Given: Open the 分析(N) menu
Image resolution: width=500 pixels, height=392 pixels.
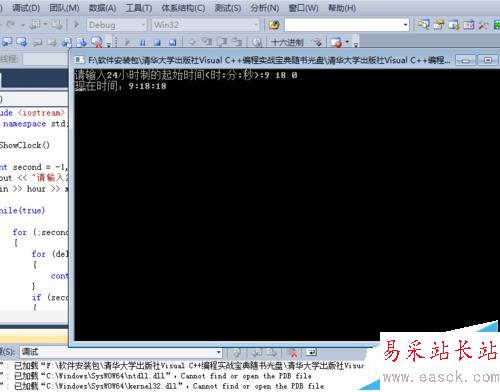Looking at the screenshot, I should 265,8.
